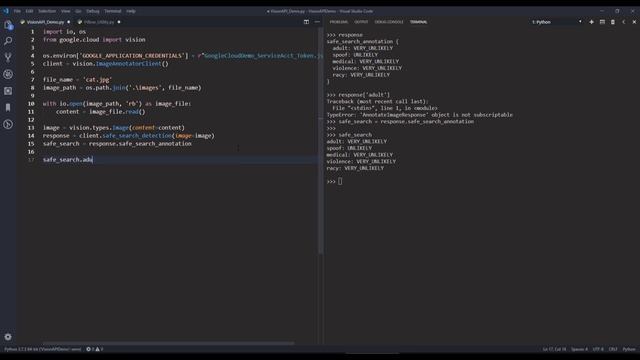Viewport: 640px width, 360px height.
Task: Switch to VisionAPI_Demo.py editor tab
Action: pos(45,22)
